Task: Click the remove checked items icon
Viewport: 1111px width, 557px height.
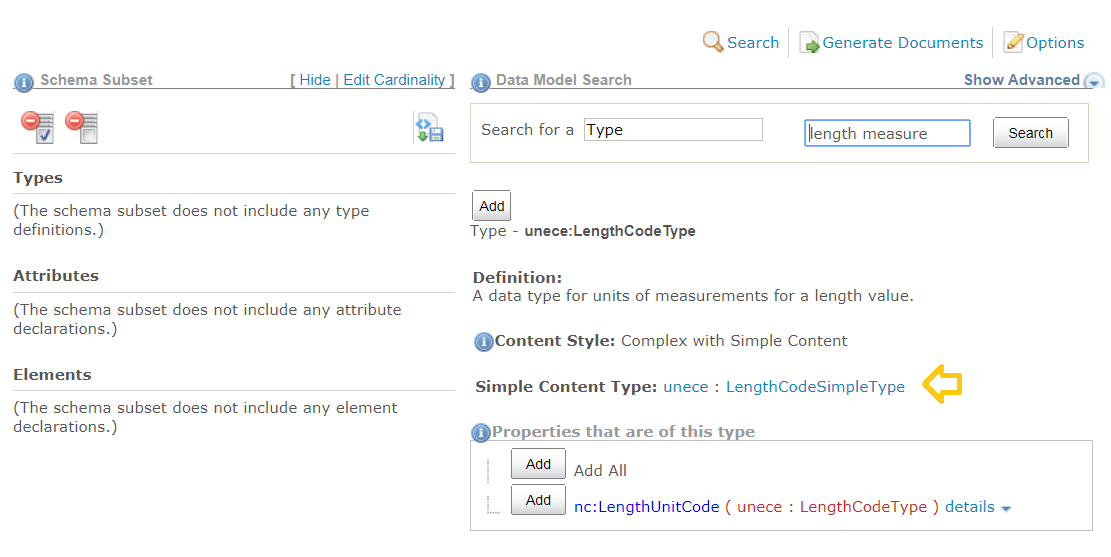Action: (x=37, y=127)
